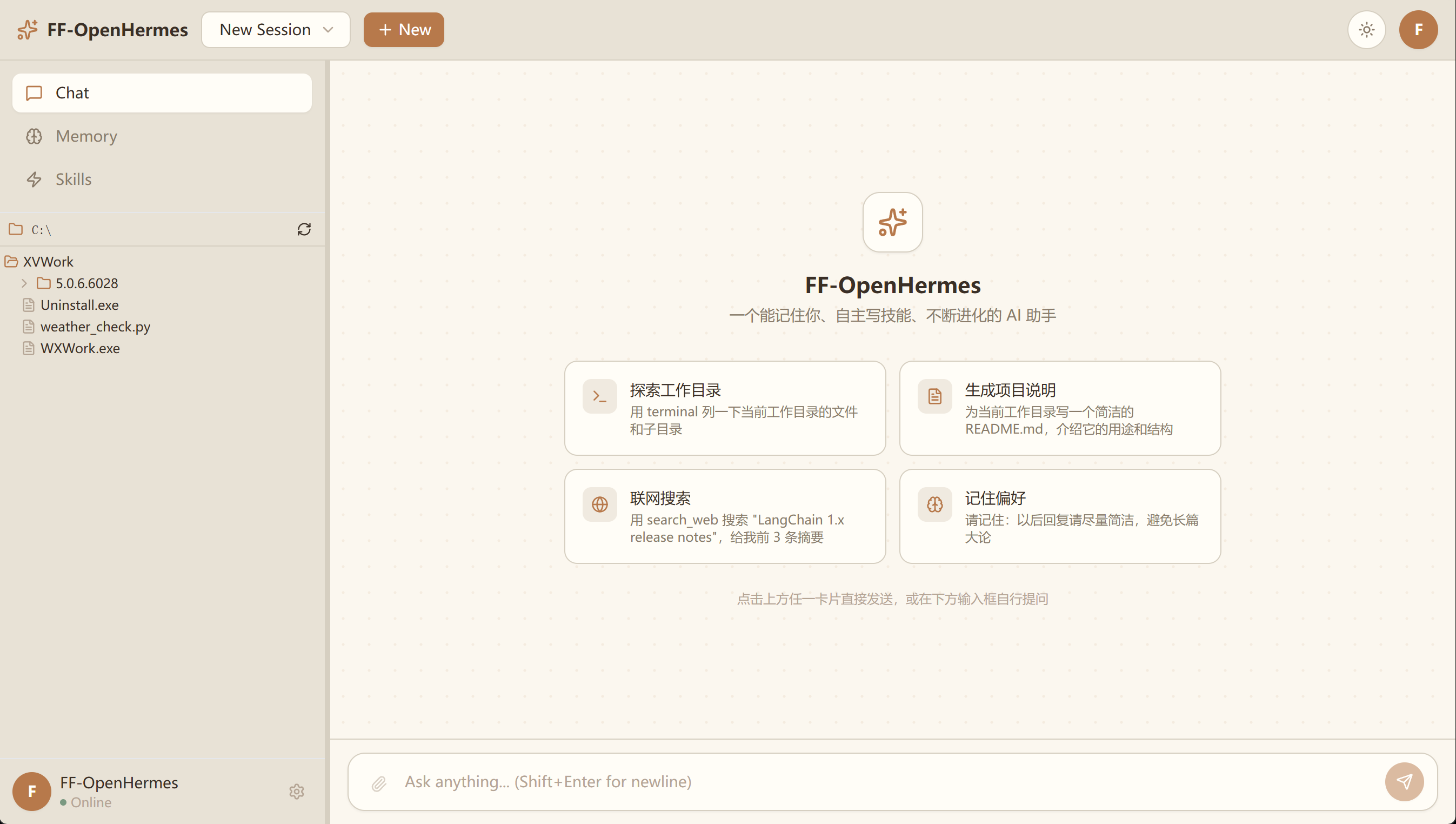Select the Chat tab in sidebar
Screen dimensions: 1456x824
pyautogui.click(x=162, y=93)
